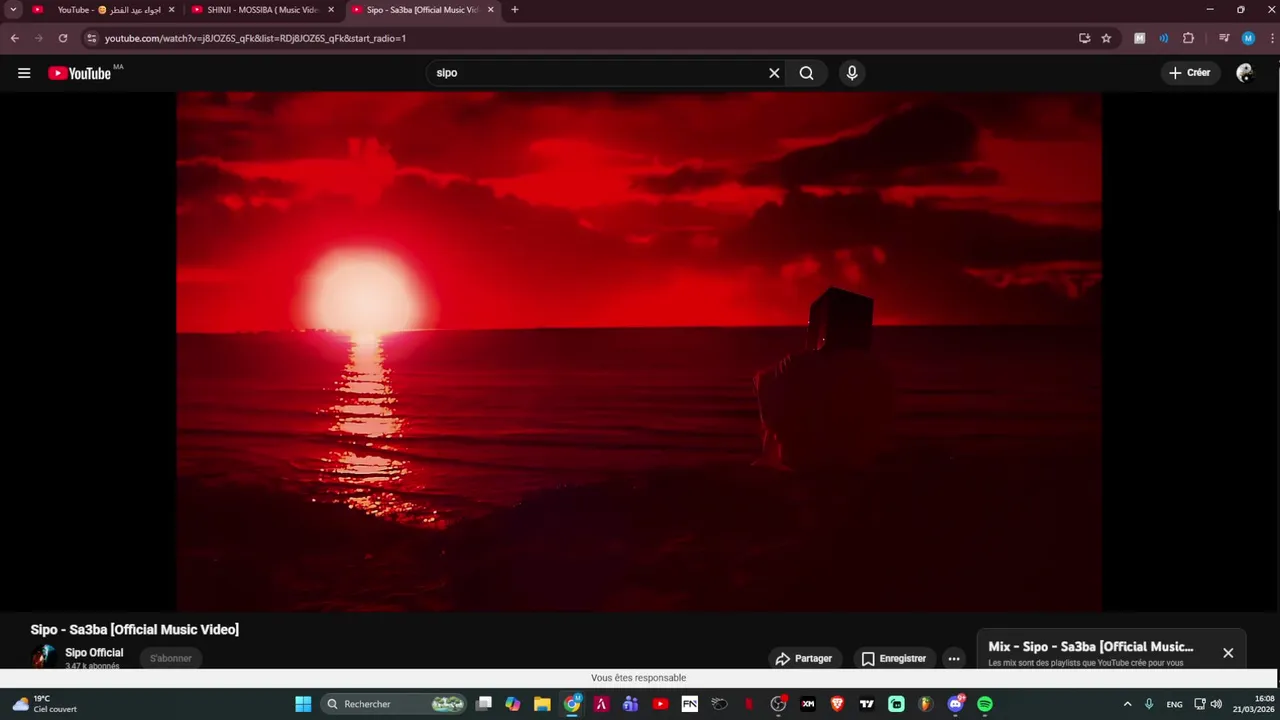This screenshot has width=1280, height=720.
Task: Click the site info icon in address bar
Action: [x=91, y=38]
